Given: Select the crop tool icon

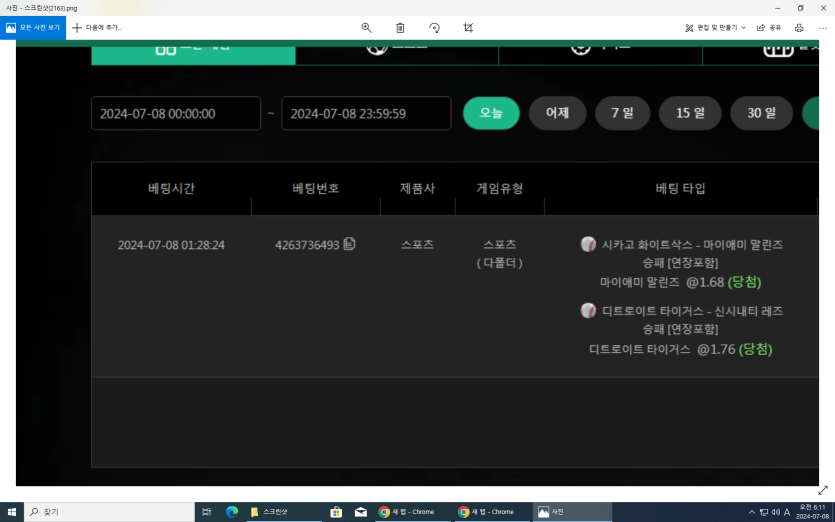Looking at the screenshot, I should pyautogui.click(x=468, y=28).
